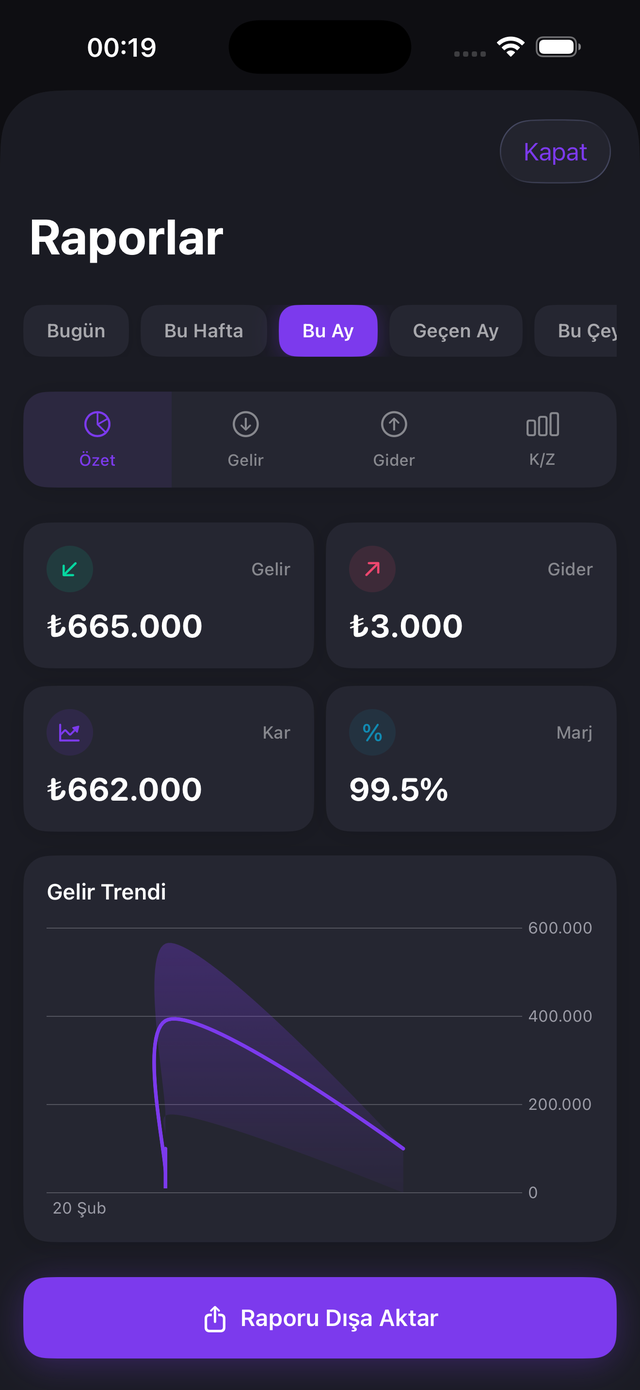640x1390 pixels.
Task: Switch to Geçen Ay period
Action: (x=456, y=331)
